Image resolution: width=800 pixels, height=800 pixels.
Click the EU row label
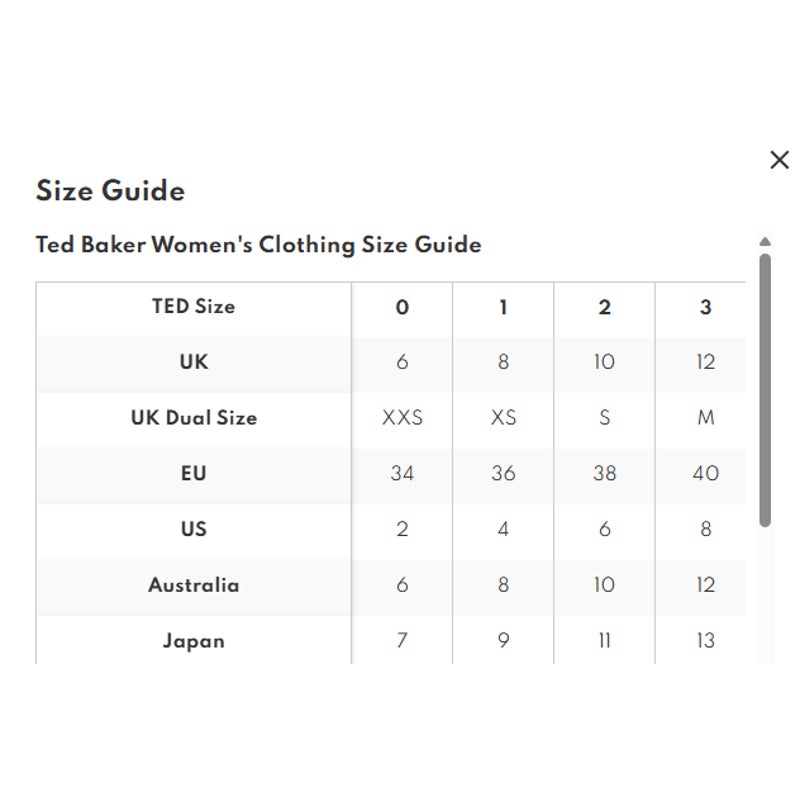coord(194,473)
